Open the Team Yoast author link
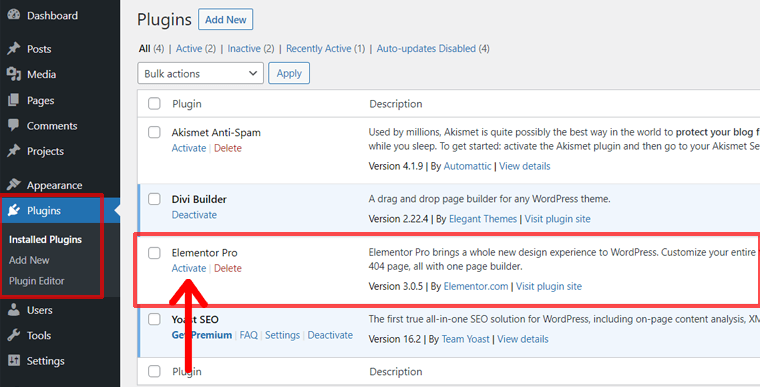This screenshot has height=387, width=760. [x=465, y=339]
